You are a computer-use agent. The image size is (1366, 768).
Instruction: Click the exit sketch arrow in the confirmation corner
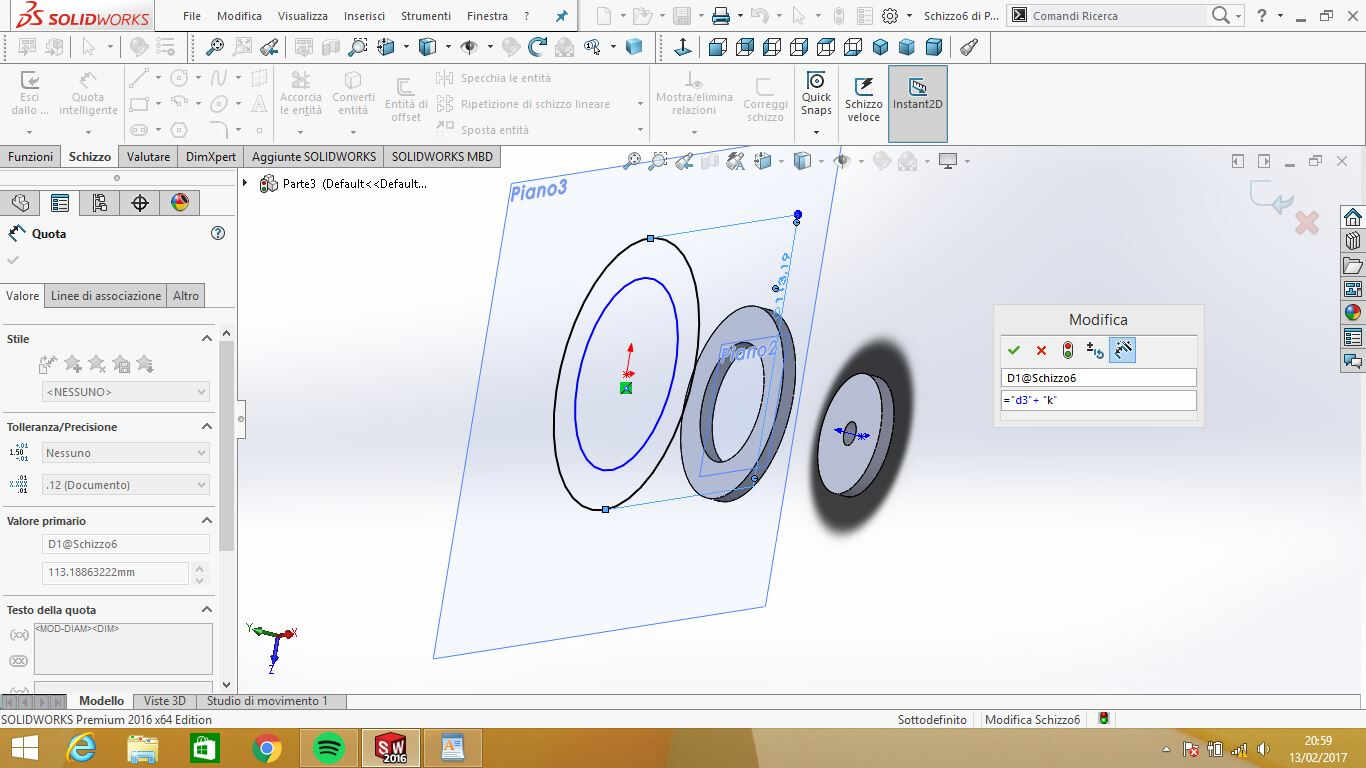(1270, 198)
